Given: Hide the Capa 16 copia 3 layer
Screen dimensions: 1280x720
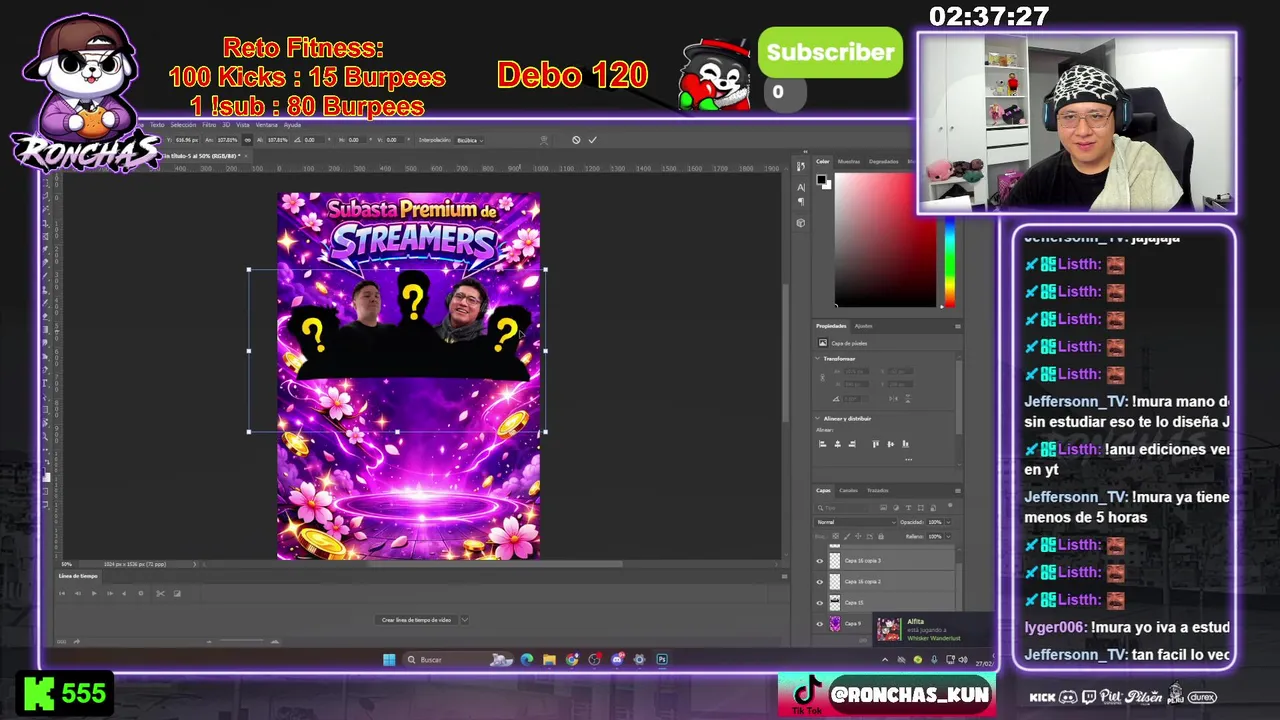Looking at the screenshot, I should pyautogui.click(x=820, y=561).
